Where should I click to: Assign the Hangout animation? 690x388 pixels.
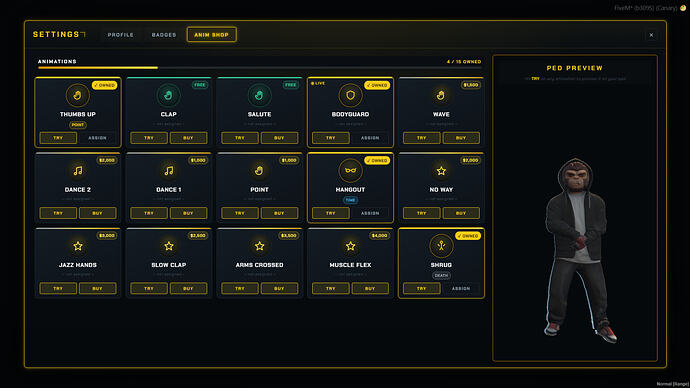pyautogui.click(x=370, y=213)
